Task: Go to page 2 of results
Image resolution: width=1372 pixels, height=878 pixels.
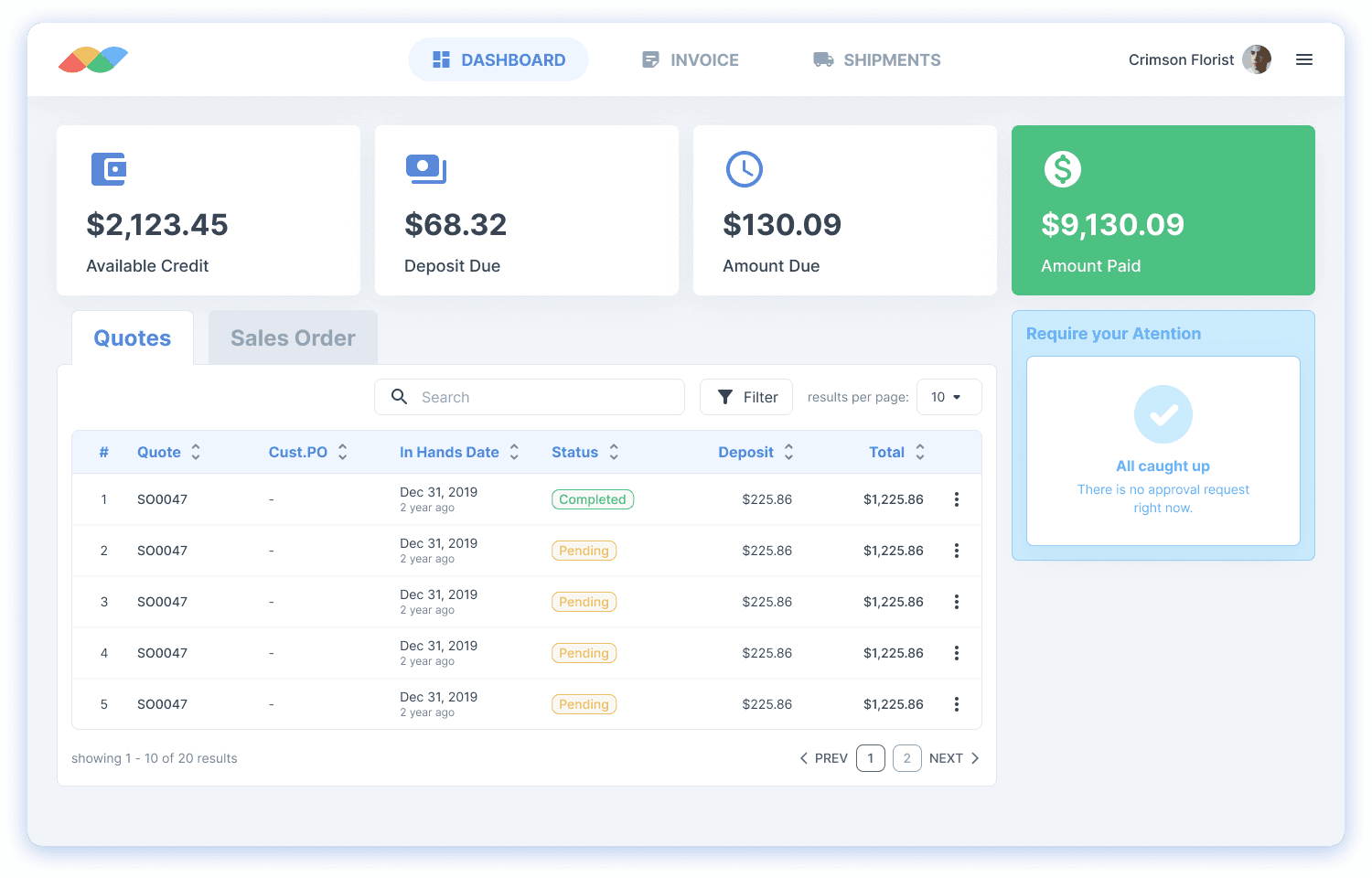Action: click(906, 757)
